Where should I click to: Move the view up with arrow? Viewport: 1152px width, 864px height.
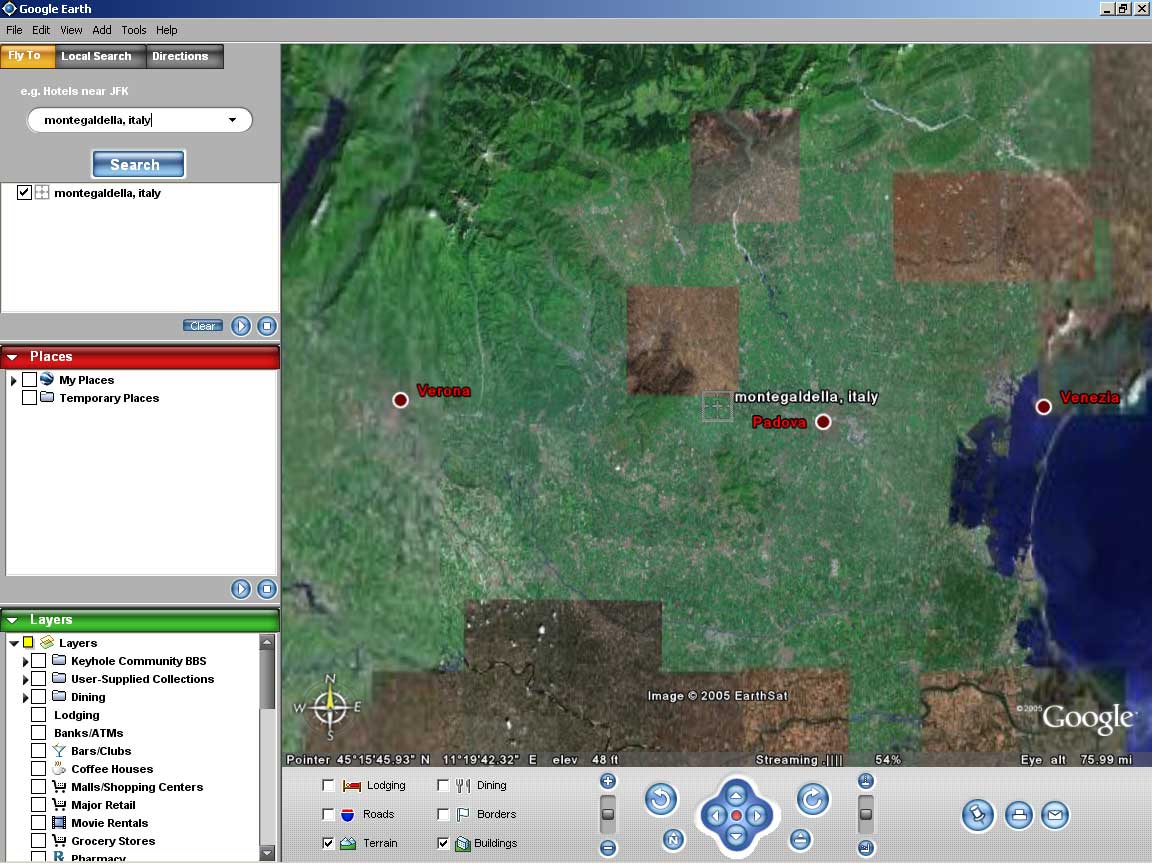736,794
